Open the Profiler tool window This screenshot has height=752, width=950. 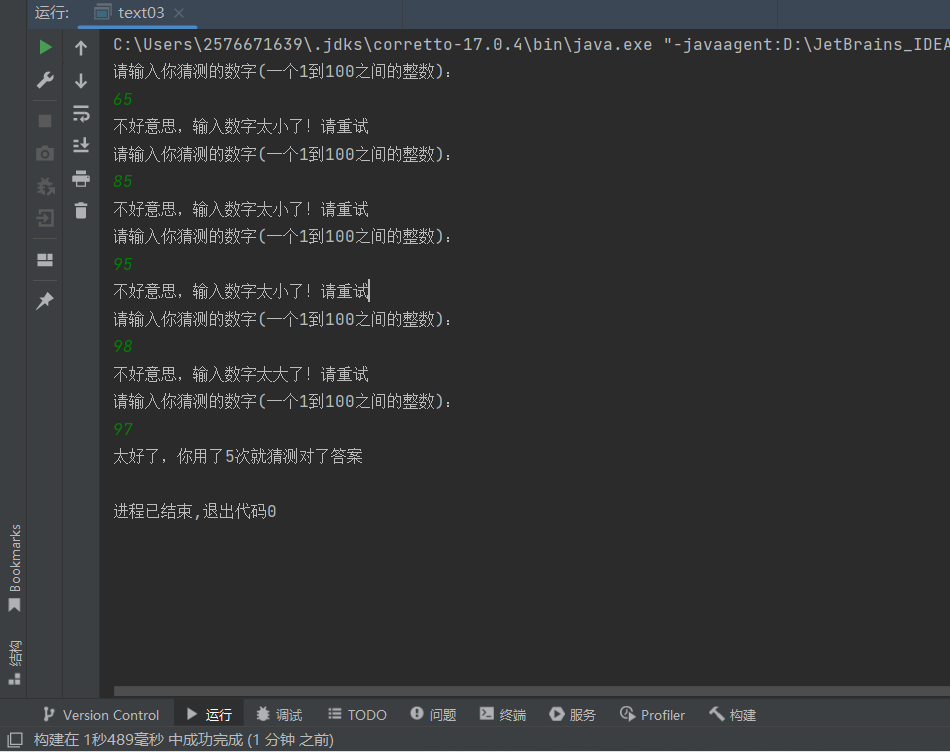click(x=653, y=715)
